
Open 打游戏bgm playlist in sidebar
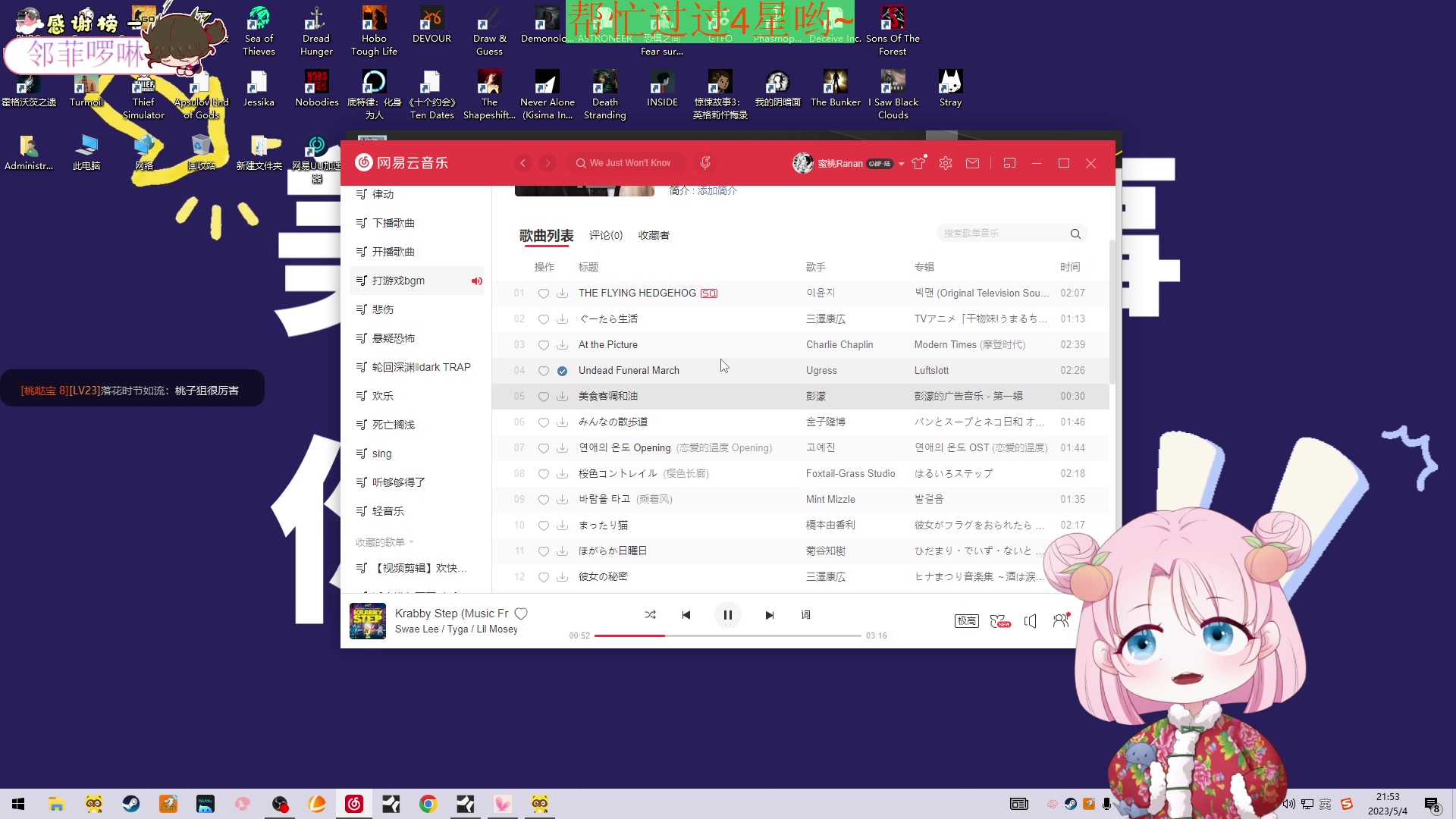pos(416,281)
